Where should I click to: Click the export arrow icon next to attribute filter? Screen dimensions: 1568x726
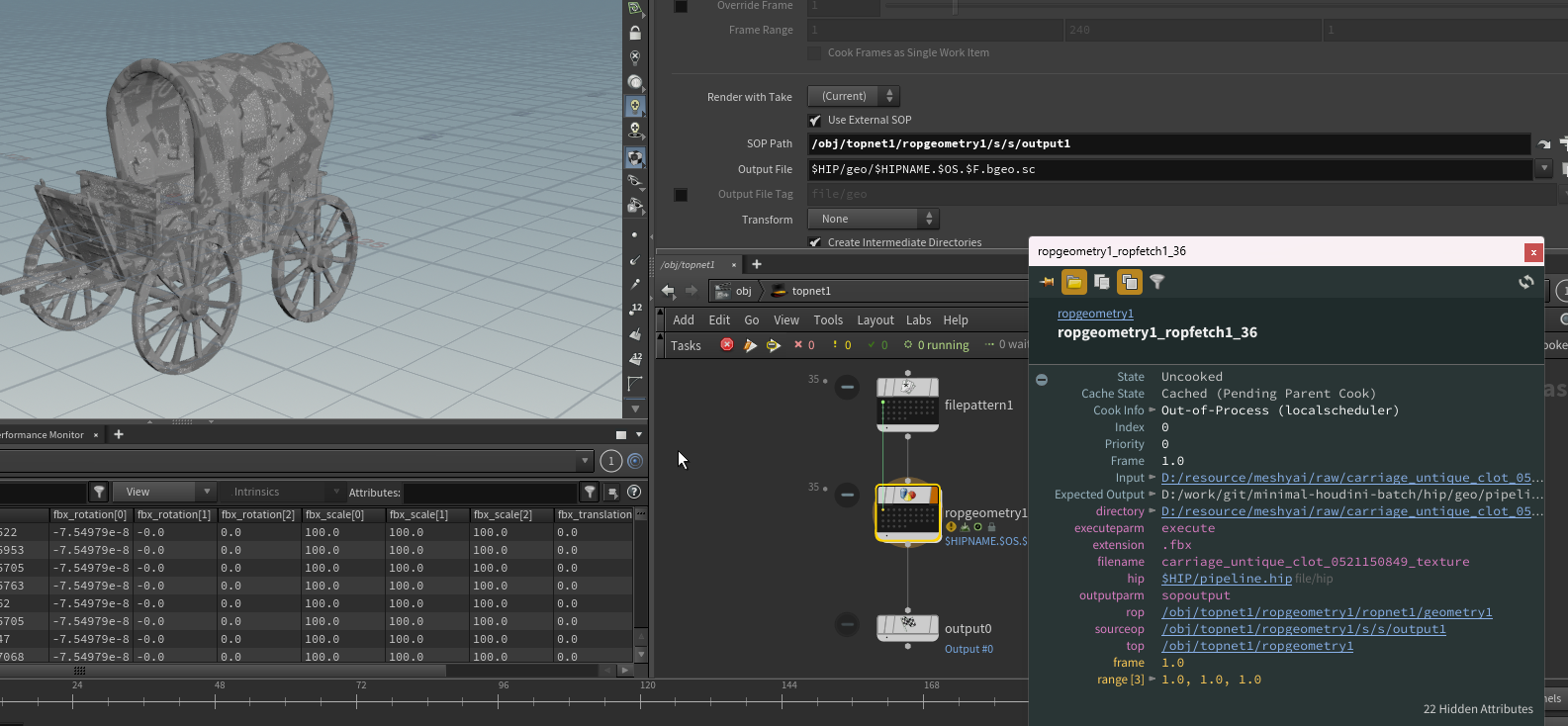[x=612, y=492]
